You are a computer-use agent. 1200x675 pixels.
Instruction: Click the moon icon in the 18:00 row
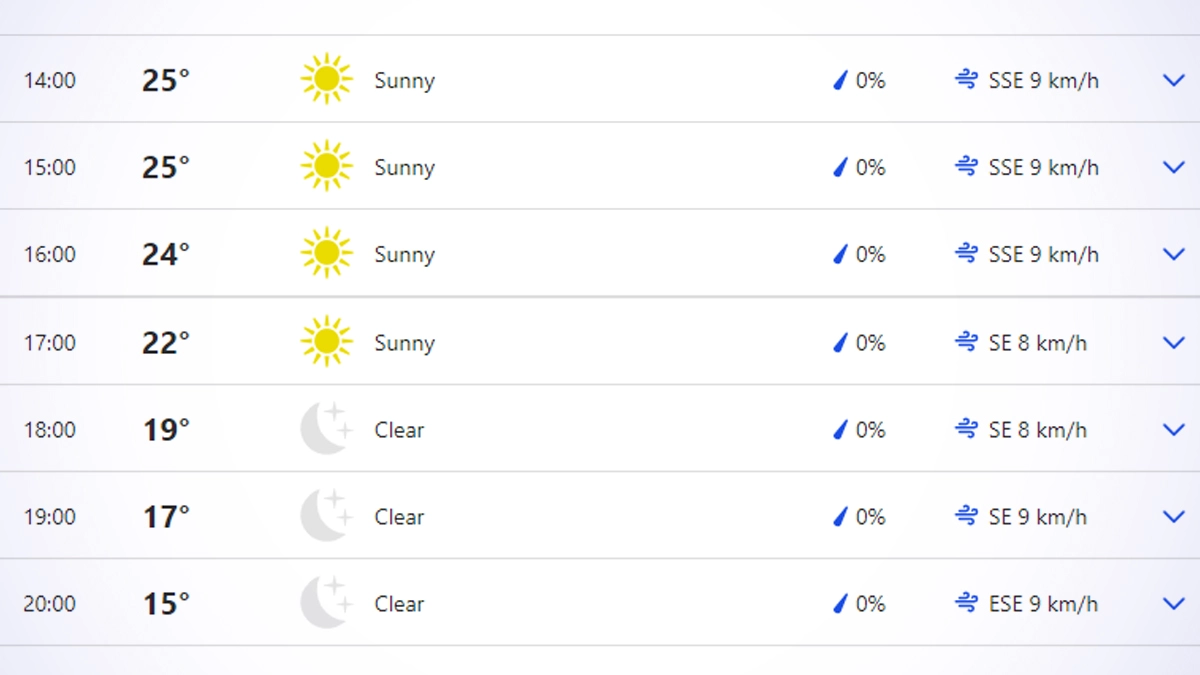[326, 430]
